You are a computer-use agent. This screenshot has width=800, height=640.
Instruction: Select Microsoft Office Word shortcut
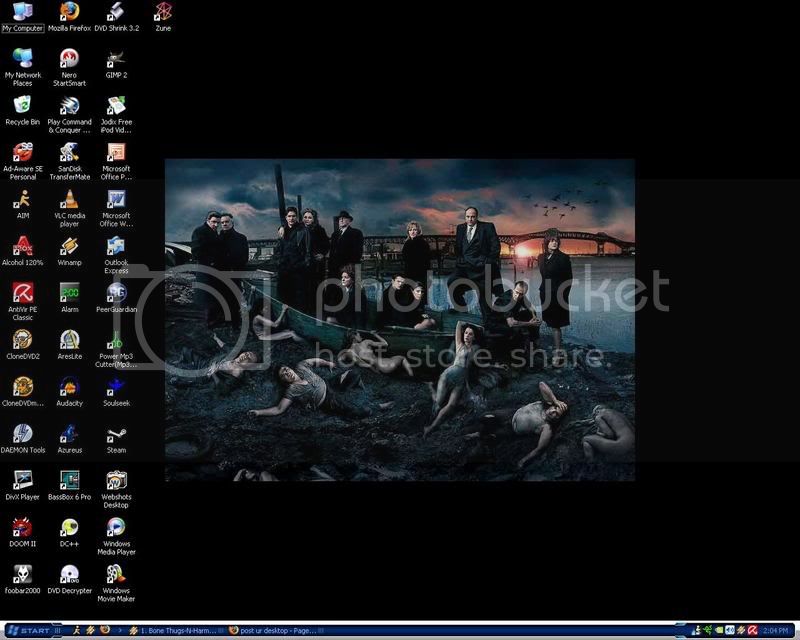click(116, 208)
